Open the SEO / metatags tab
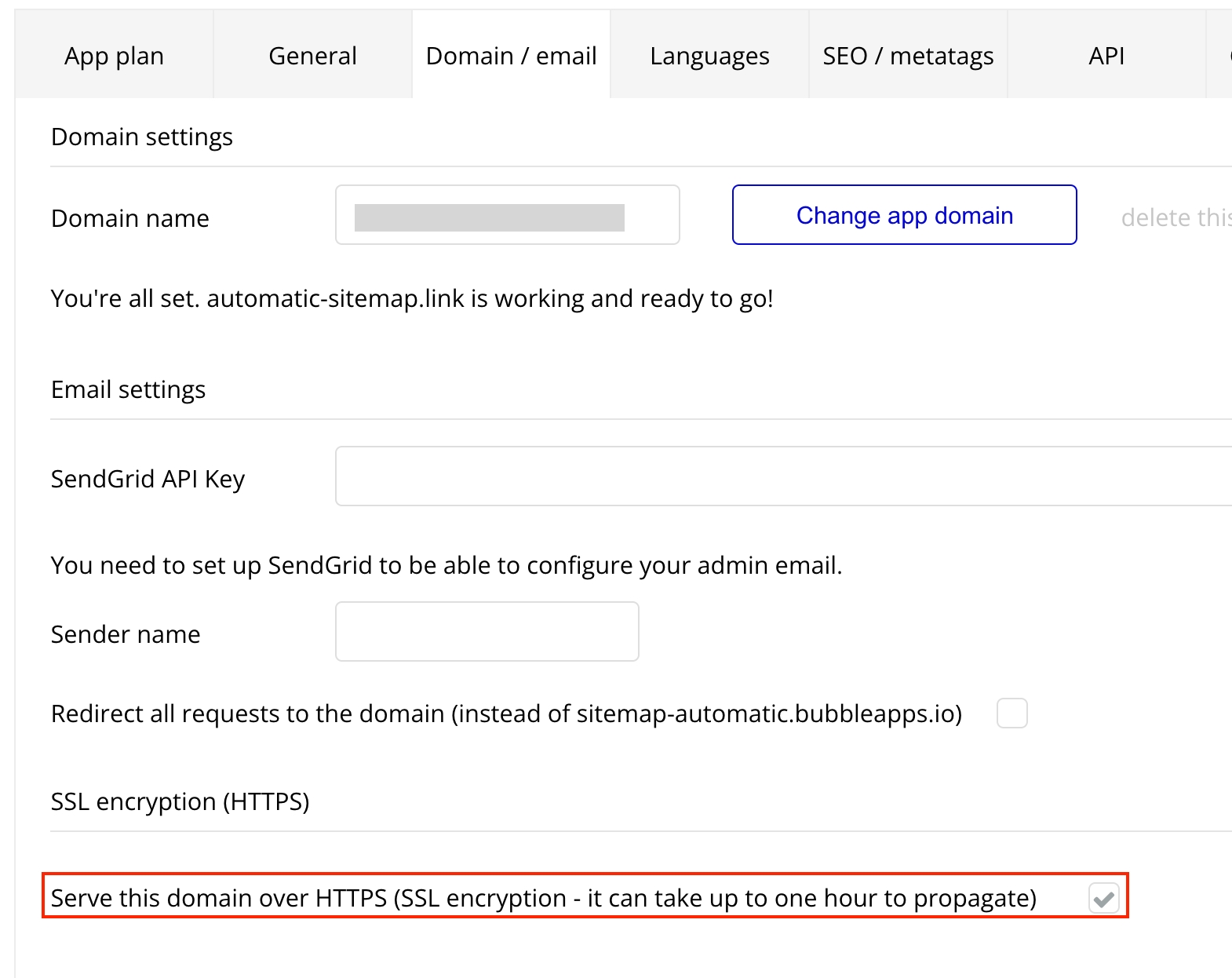The height and width of the screenshot is (978, 1232). (908, 56)
